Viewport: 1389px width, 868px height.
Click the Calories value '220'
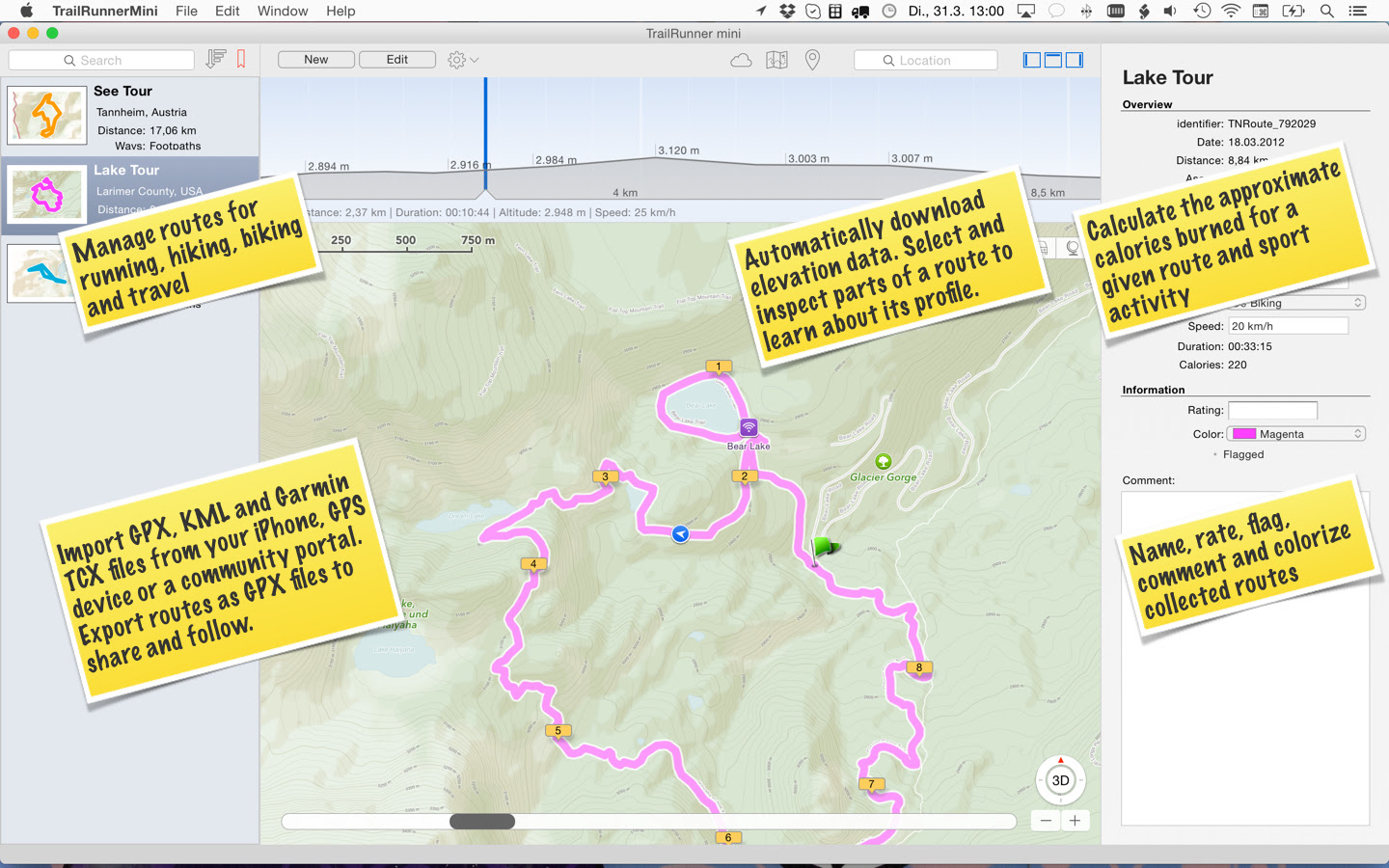pyautogui.click(x=1238, y=365)
